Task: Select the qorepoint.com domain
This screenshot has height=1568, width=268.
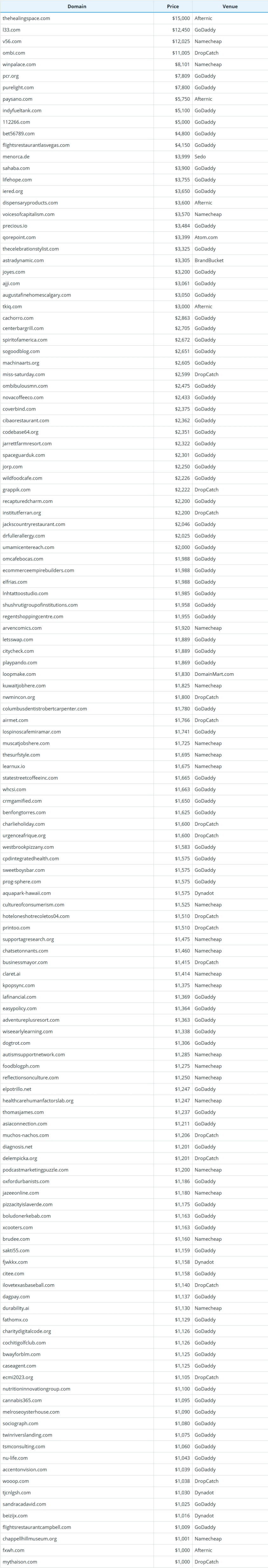Action: click(19, 237)
